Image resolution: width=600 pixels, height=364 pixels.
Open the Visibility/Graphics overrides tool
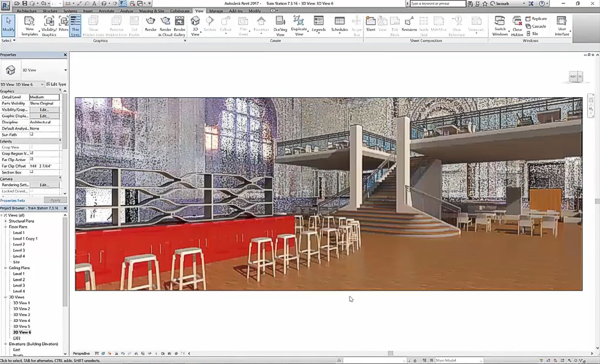49,26
